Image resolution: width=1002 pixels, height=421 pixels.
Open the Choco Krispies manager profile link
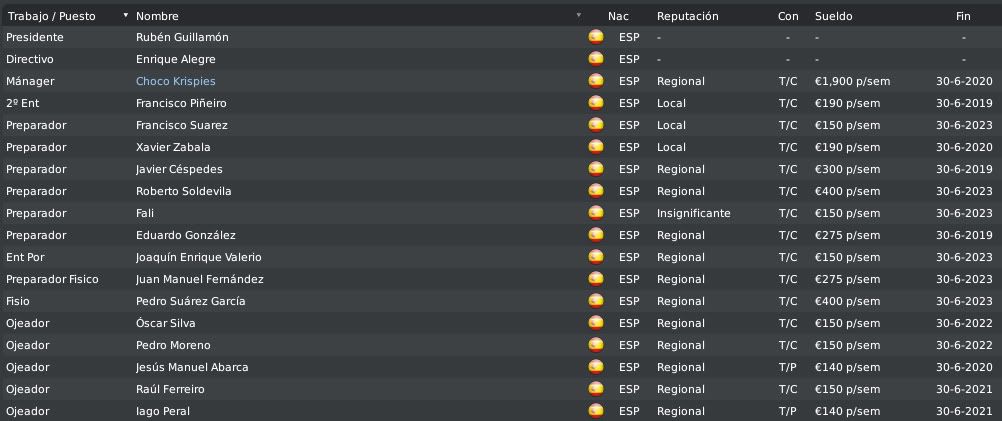[175, 81]
